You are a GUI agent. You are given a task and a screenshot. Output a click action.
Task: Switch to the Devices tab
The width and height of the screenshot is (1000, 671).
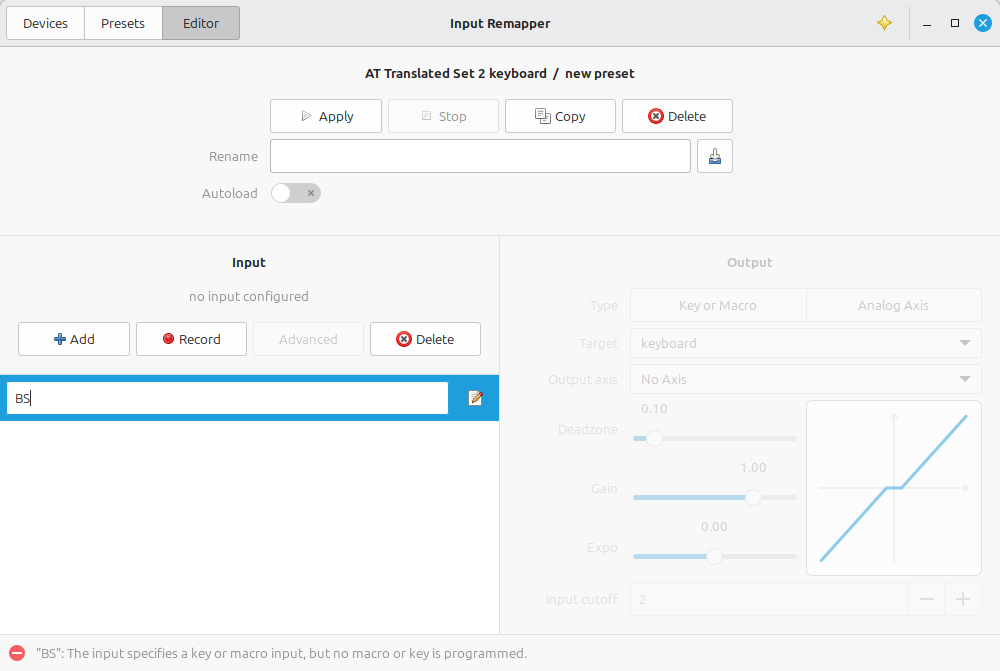click(45, 24)
